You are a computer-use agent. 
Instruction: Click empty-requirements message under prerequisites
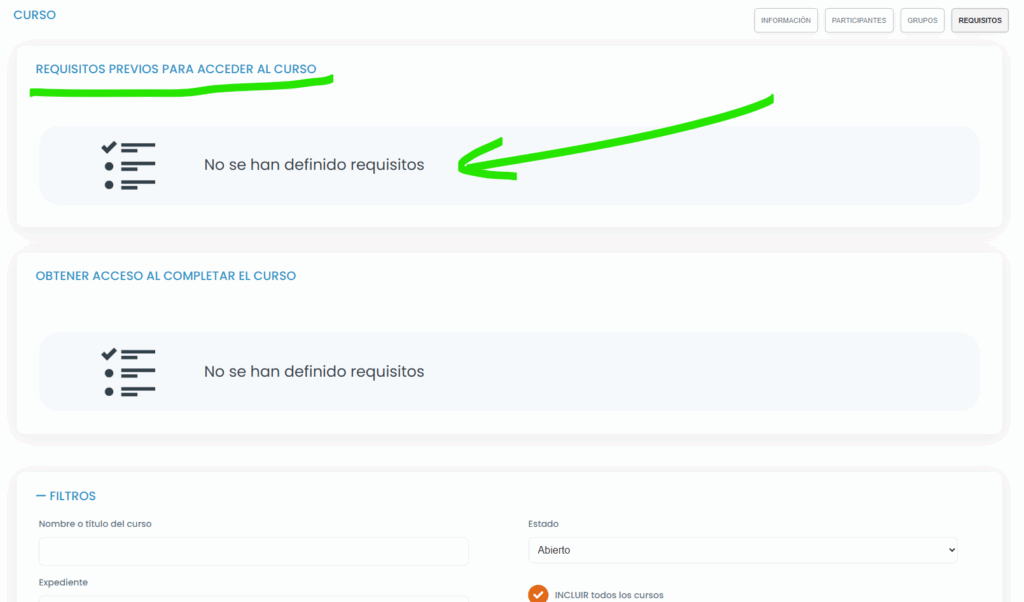[314, 165]
